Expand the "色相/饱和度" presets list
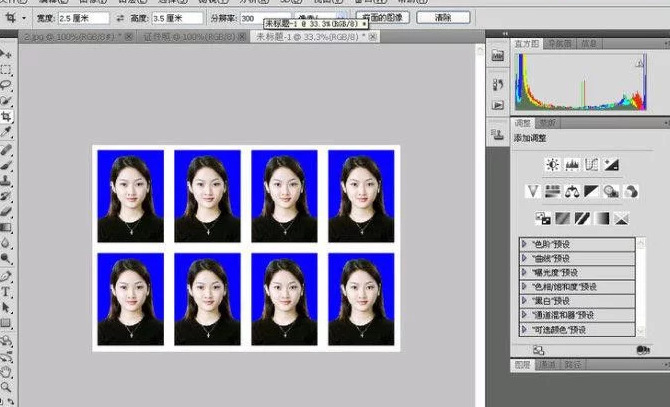Image resolution: width=670 pixels, height=407 pixels. click(x=525, y=287)
